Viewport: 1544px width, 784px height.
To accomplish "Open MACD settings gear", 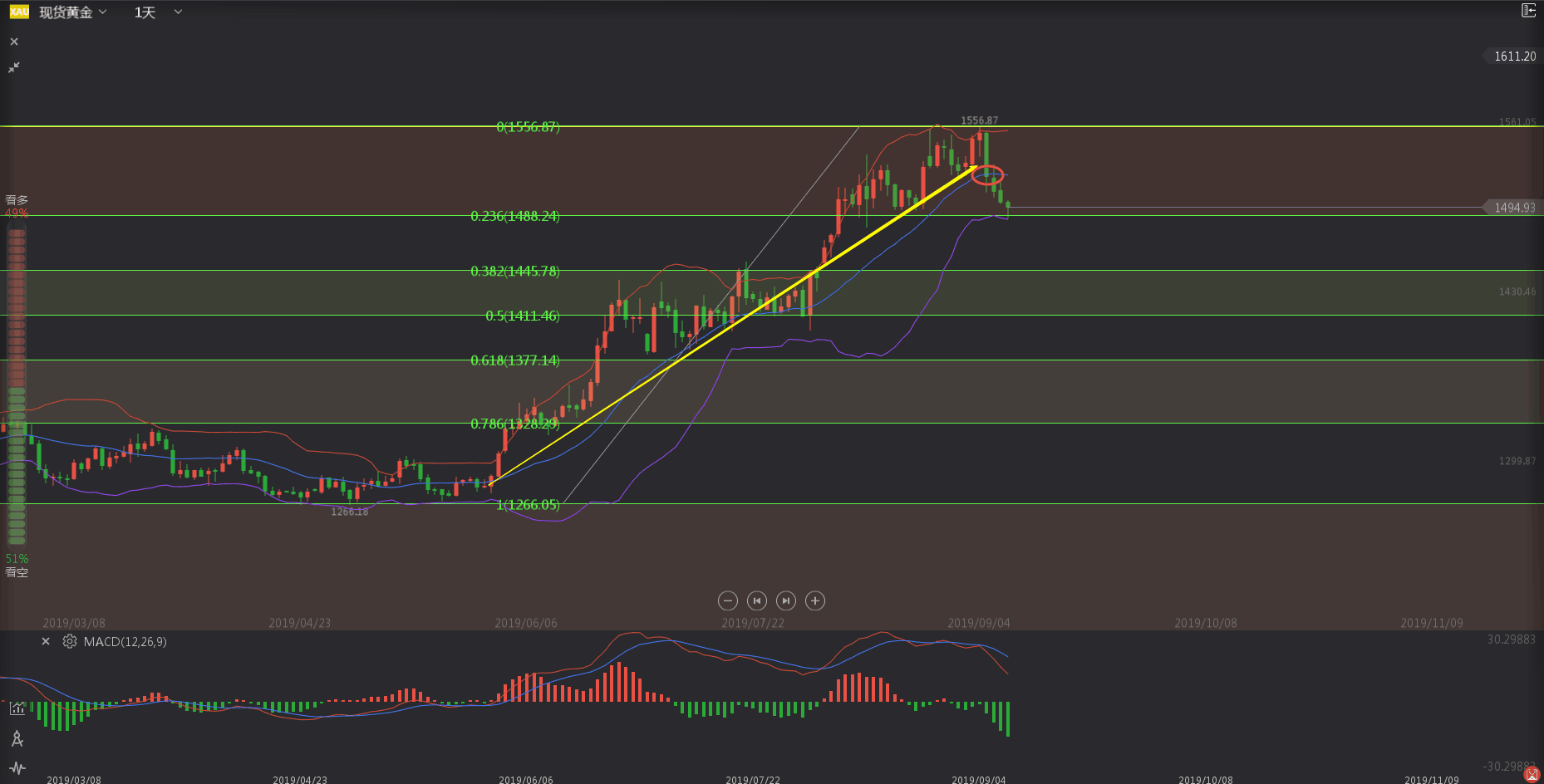I will pyautogui.click(x=70, y=641).
